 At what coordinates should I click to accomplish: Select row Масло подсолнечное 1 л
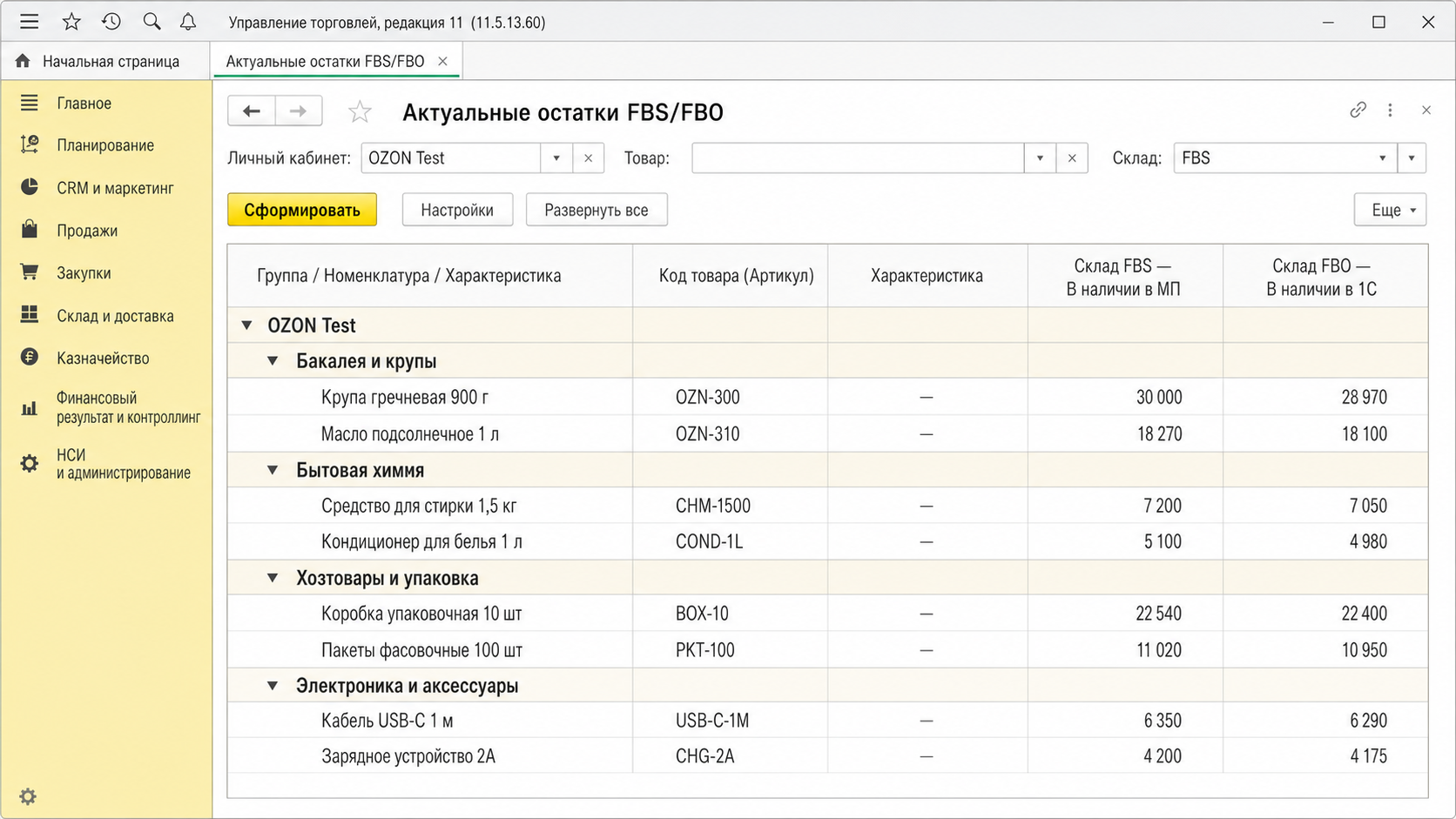pyautogui.click(x=827, y=433)
